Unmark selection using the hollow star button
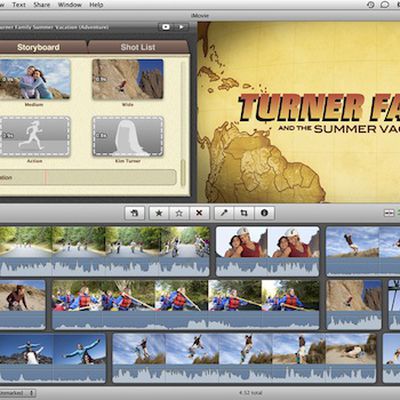The width and height of the screenshot is (400, 400). click(x=179, y=213)
